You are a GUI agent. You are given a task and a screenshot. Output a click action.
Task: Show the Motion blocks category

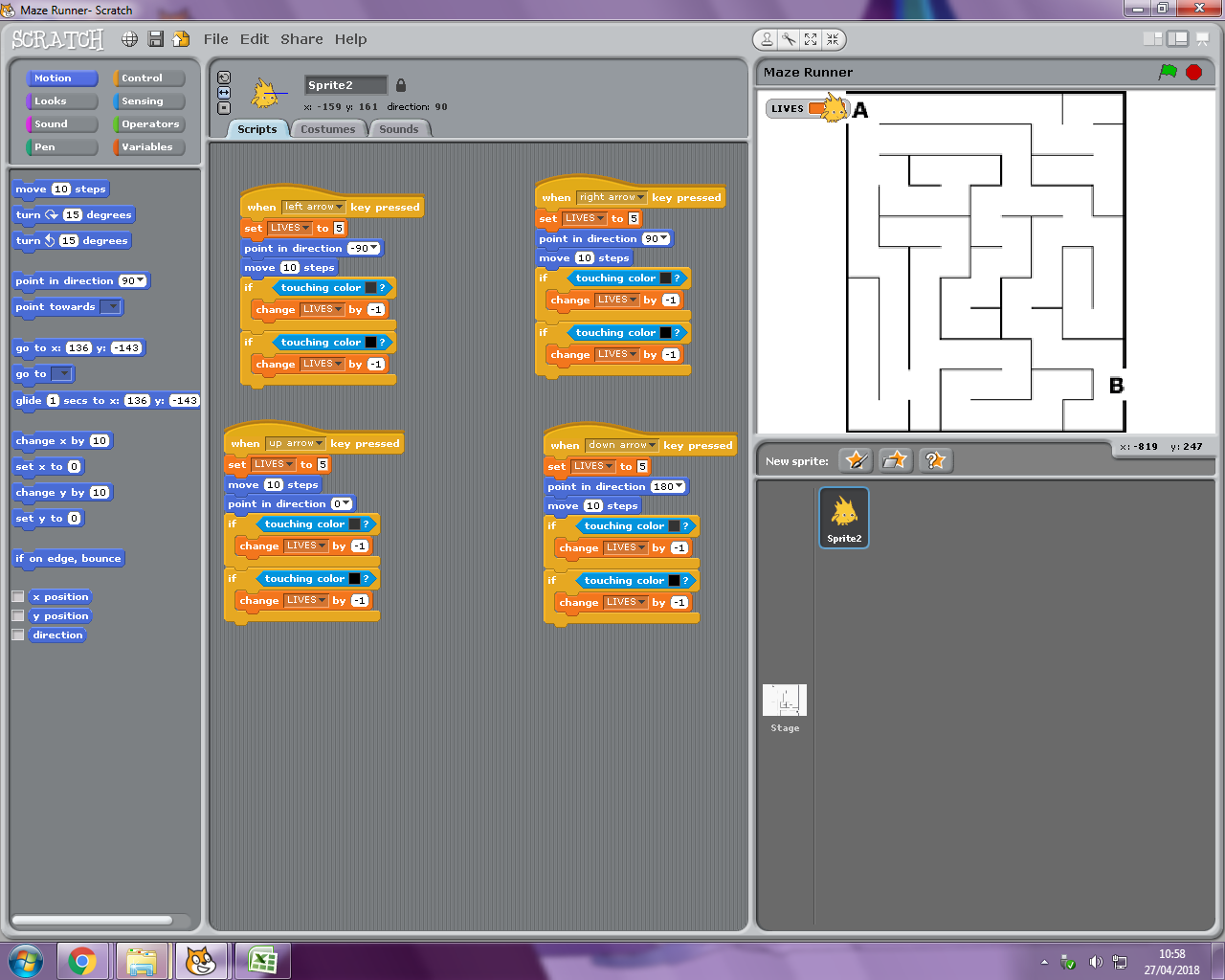click(62, 78)
